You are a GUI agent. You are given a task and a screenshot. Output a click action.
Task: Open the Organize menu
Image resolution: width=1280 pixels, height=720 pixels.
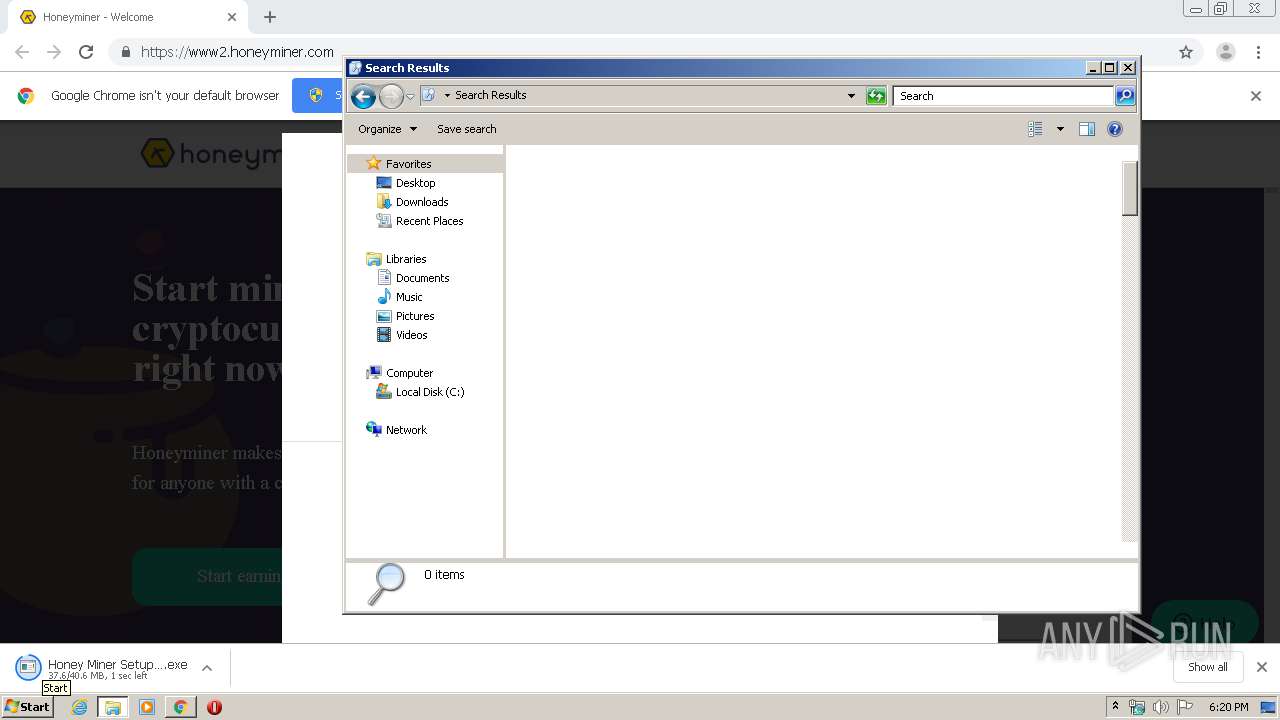(x=387, y=129)
